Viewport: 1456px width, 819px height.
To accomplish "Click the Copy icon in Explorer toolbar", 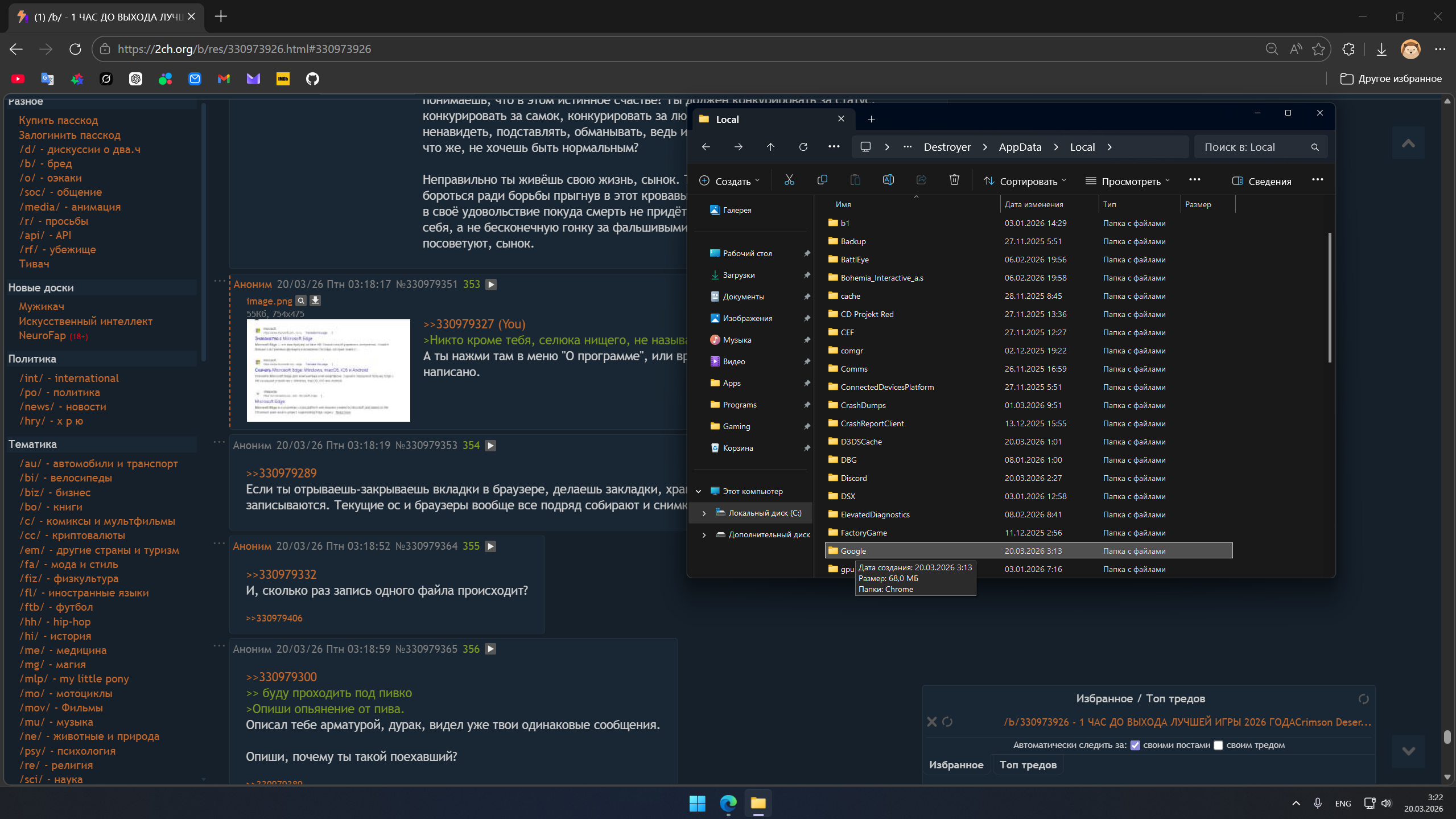I will coord(822,180).
